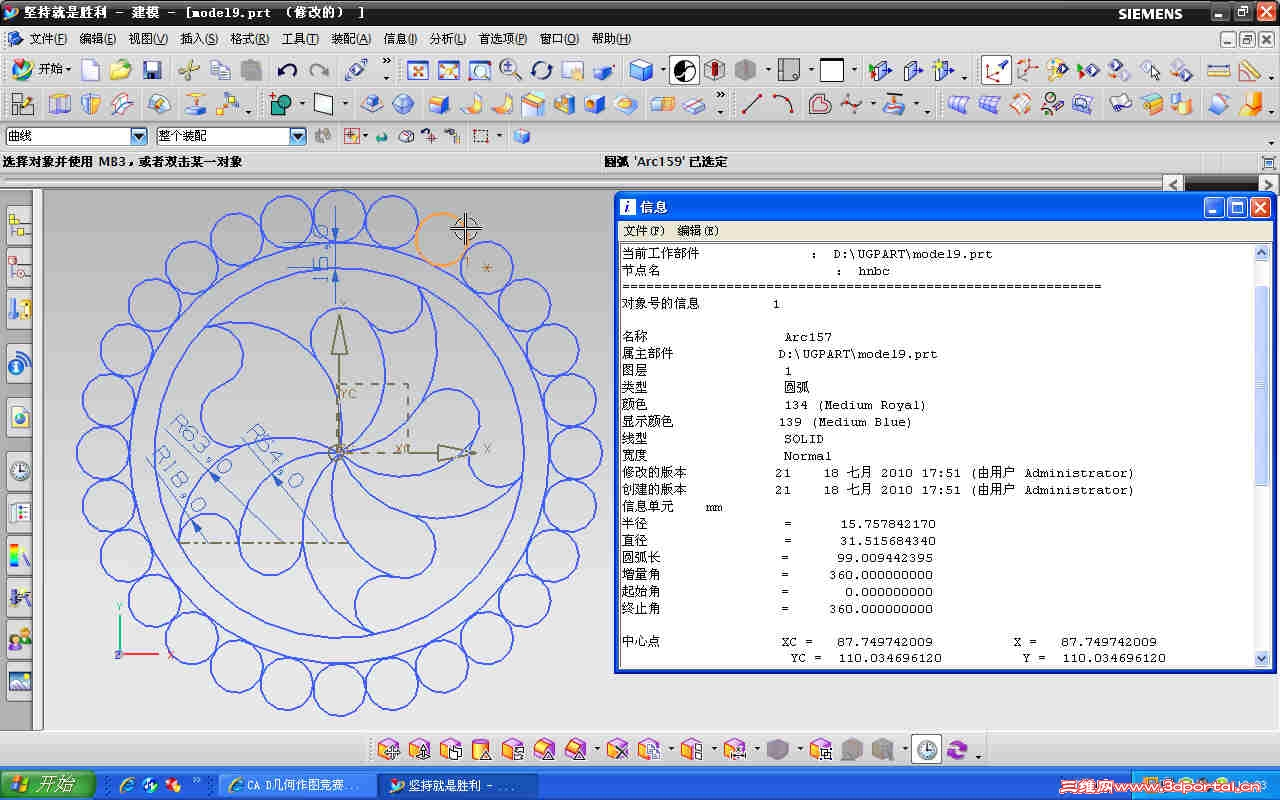
Task: Select the orange highlighted circle Arc159 in the sketch
Action: 441,238
